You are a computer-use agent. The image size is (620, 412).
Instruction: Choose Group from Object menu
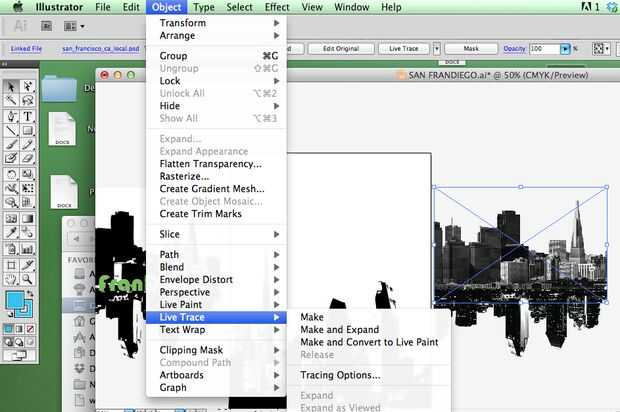tap(216, 56)
